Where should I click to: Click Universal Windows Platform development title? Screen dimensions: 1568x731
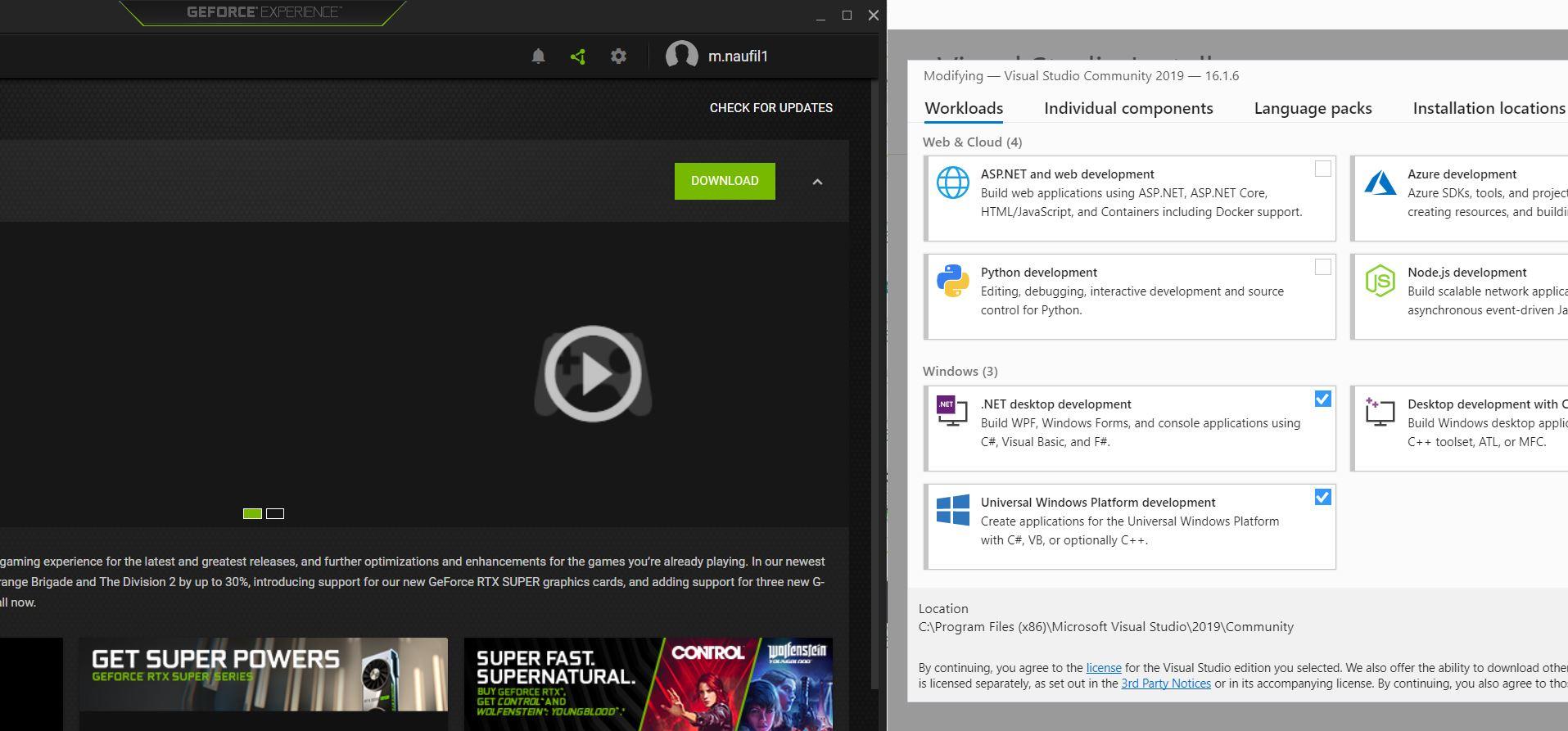[1098, 503]
